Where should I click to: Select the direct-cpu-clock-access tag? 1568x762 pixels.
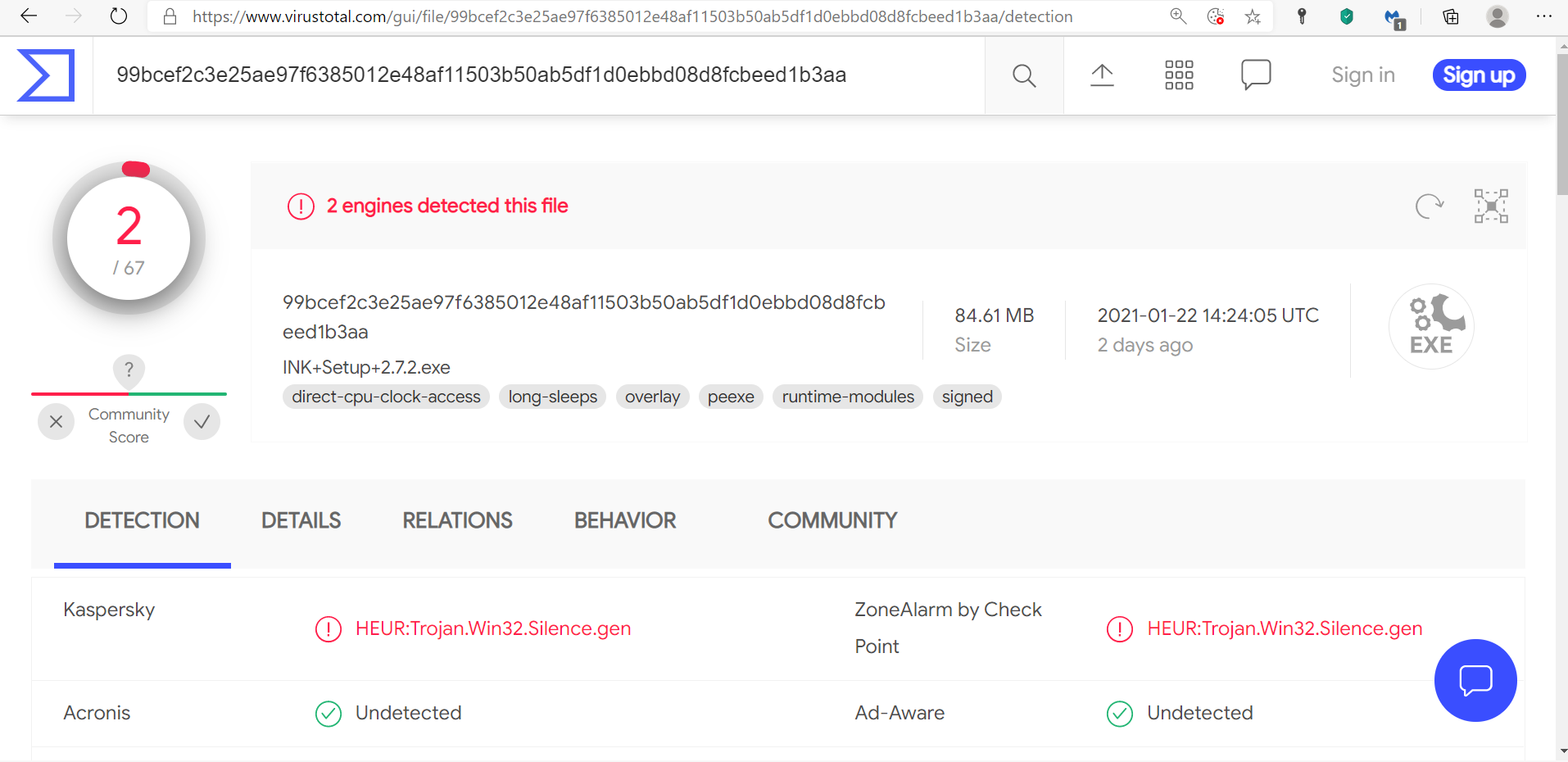[387, 397]
